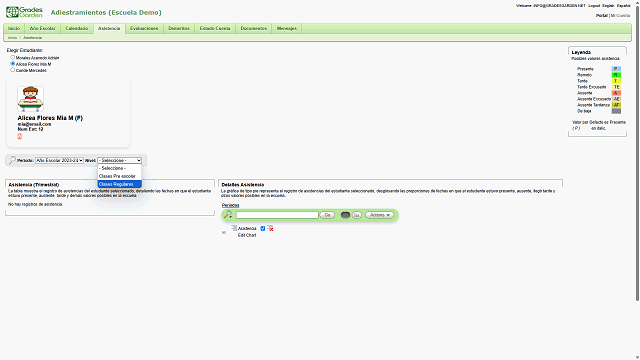The height and width of the screenshot is (360, 640).
Task: Select student Alicea Flores Mia M radio
Action: tap(13, 64)
